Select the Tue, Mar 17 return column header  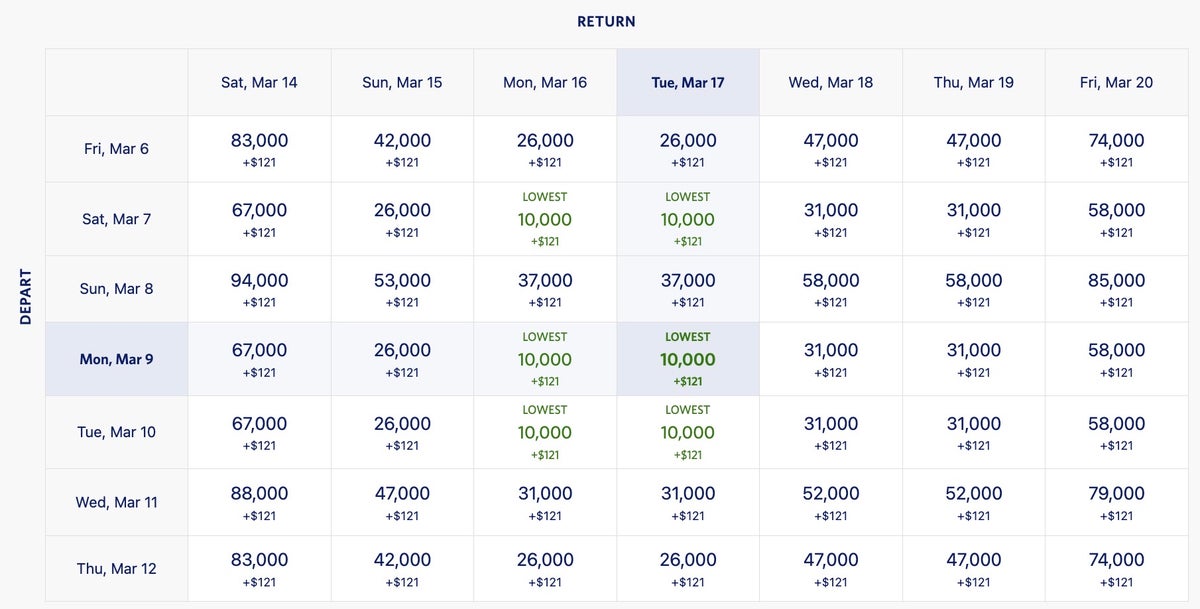click(x=688, y=82)
